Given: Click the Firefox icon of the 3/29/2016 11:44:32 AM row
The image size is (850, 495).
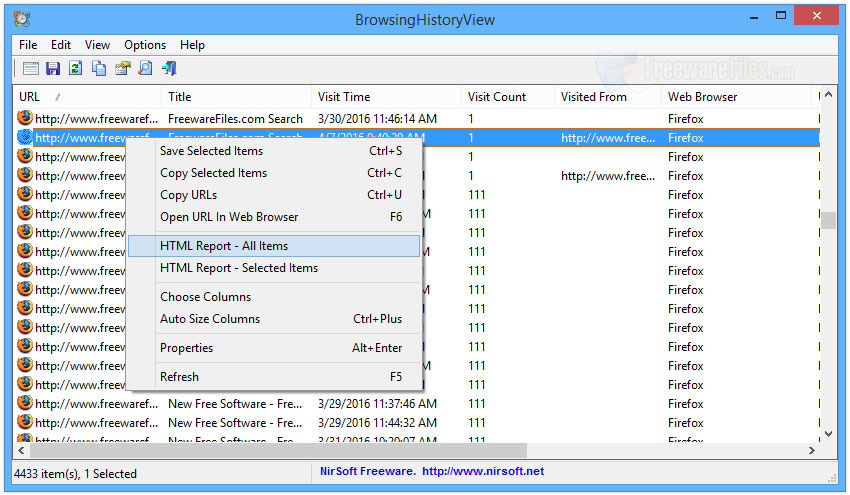Looking at the screenshot, I should coord(24,422).
